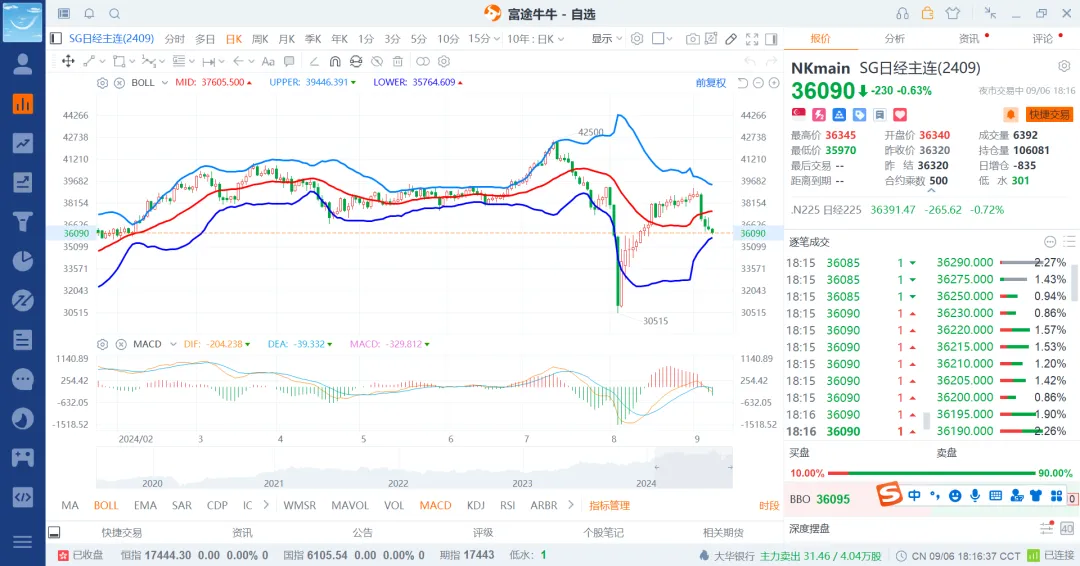The height and width of the screenshot is (566, 1080).
Task: Open the 10年:日K range dropdown
Action: tap(536, 39)
